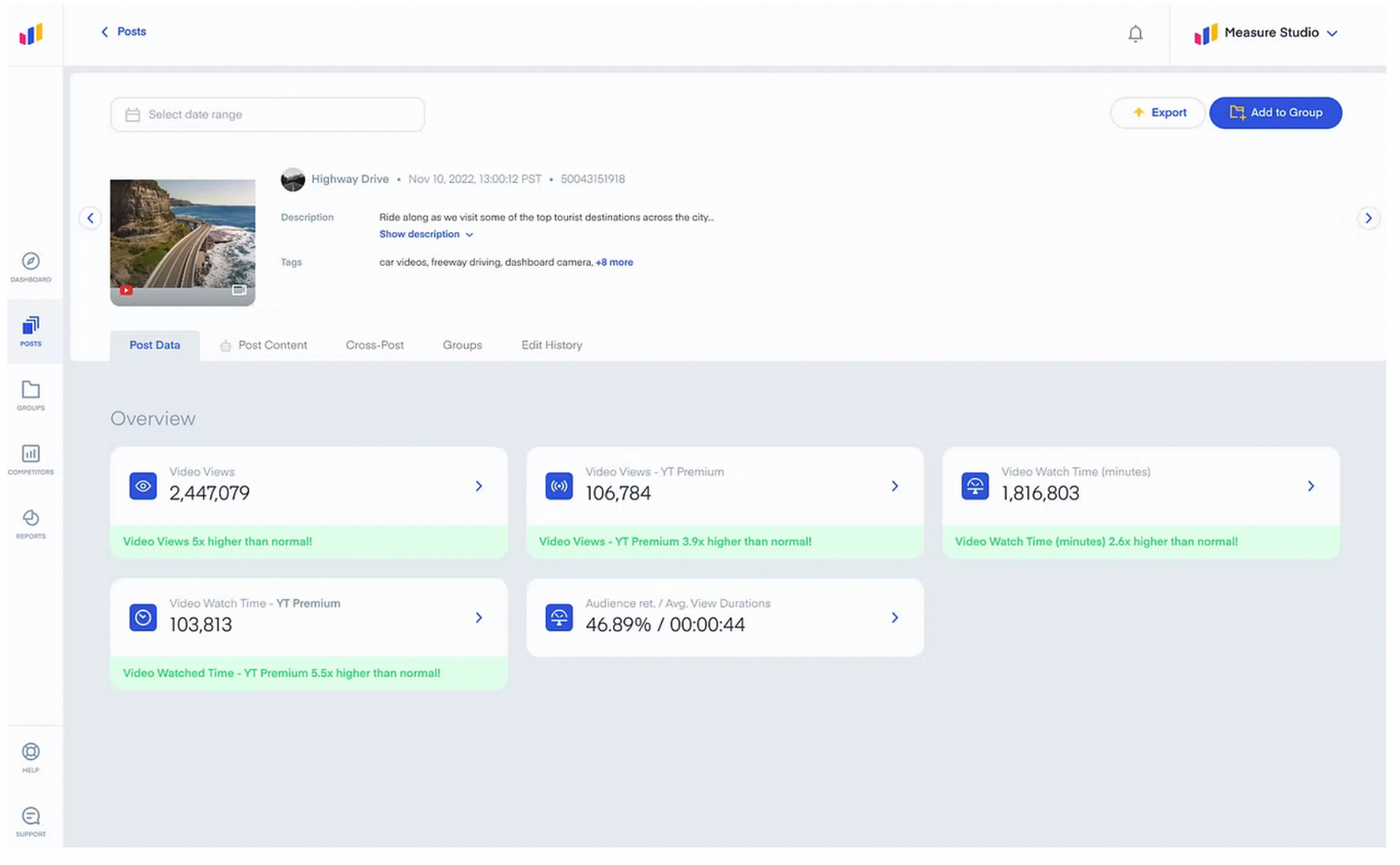Click the Highway Drive channel name
The image size is (1400, 865).
(x=350, y=179)
